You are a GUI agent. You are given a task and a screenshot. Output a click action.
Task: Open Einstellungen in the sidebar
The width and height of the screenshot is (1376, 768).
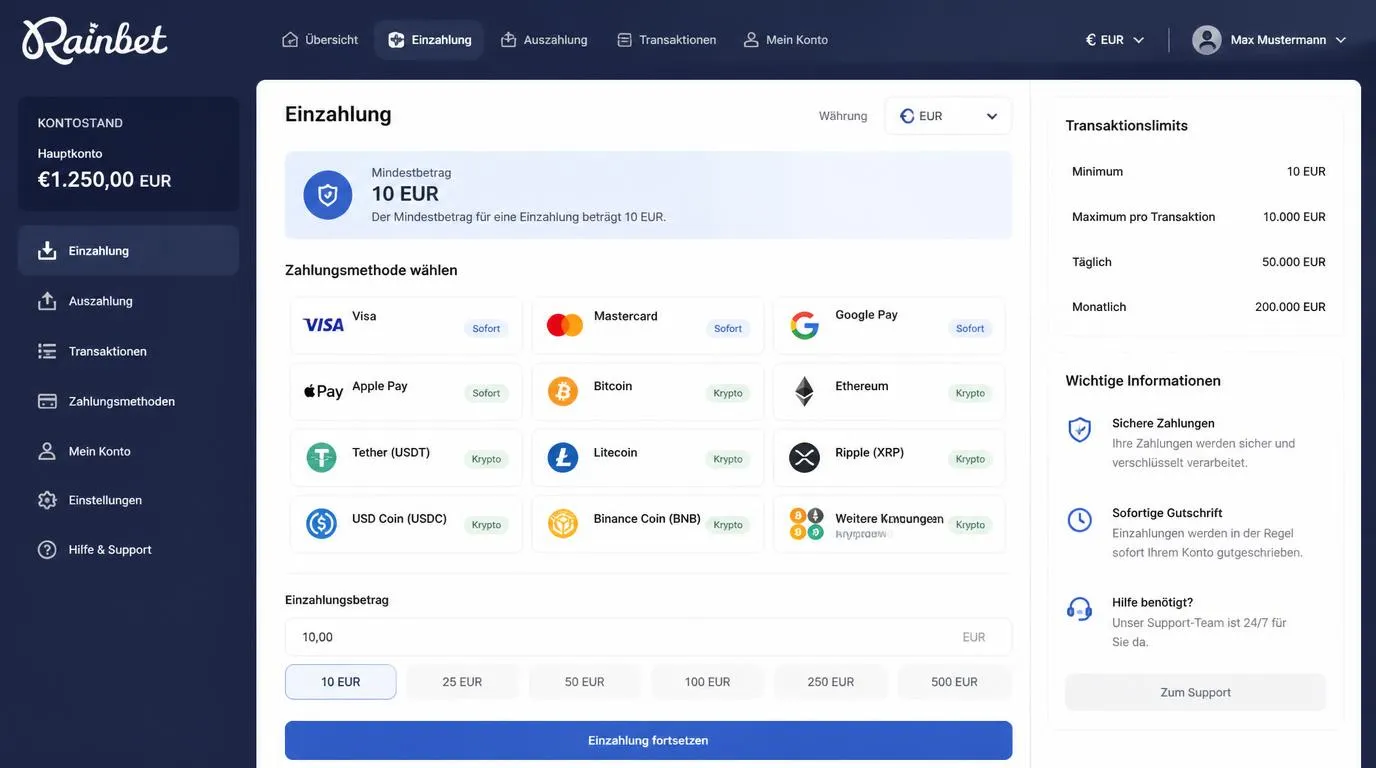tap(128, 500)
